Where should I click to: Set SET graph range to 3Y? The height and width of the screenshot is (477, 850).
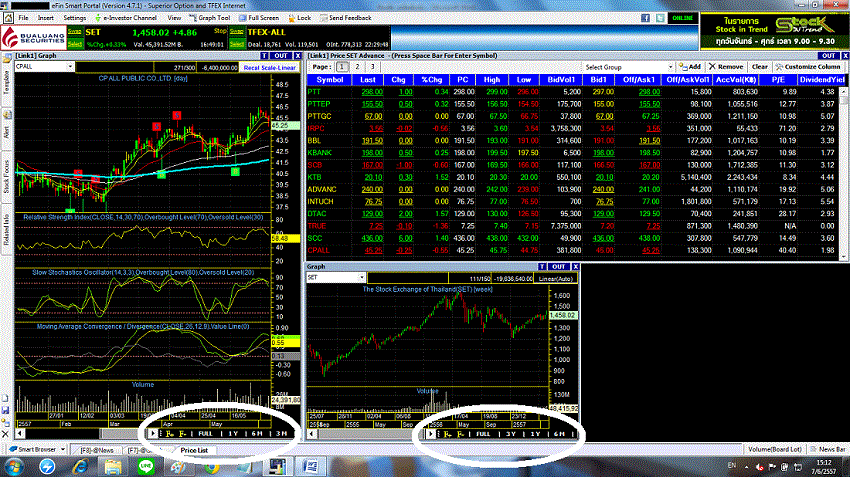coord(511,434)
